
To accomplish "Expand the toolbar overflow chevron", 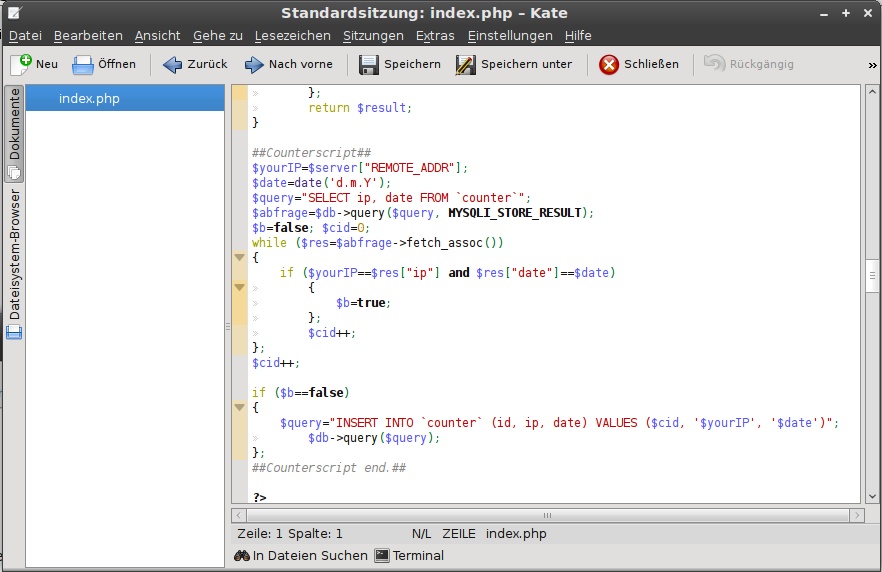I will coord(872,64).
